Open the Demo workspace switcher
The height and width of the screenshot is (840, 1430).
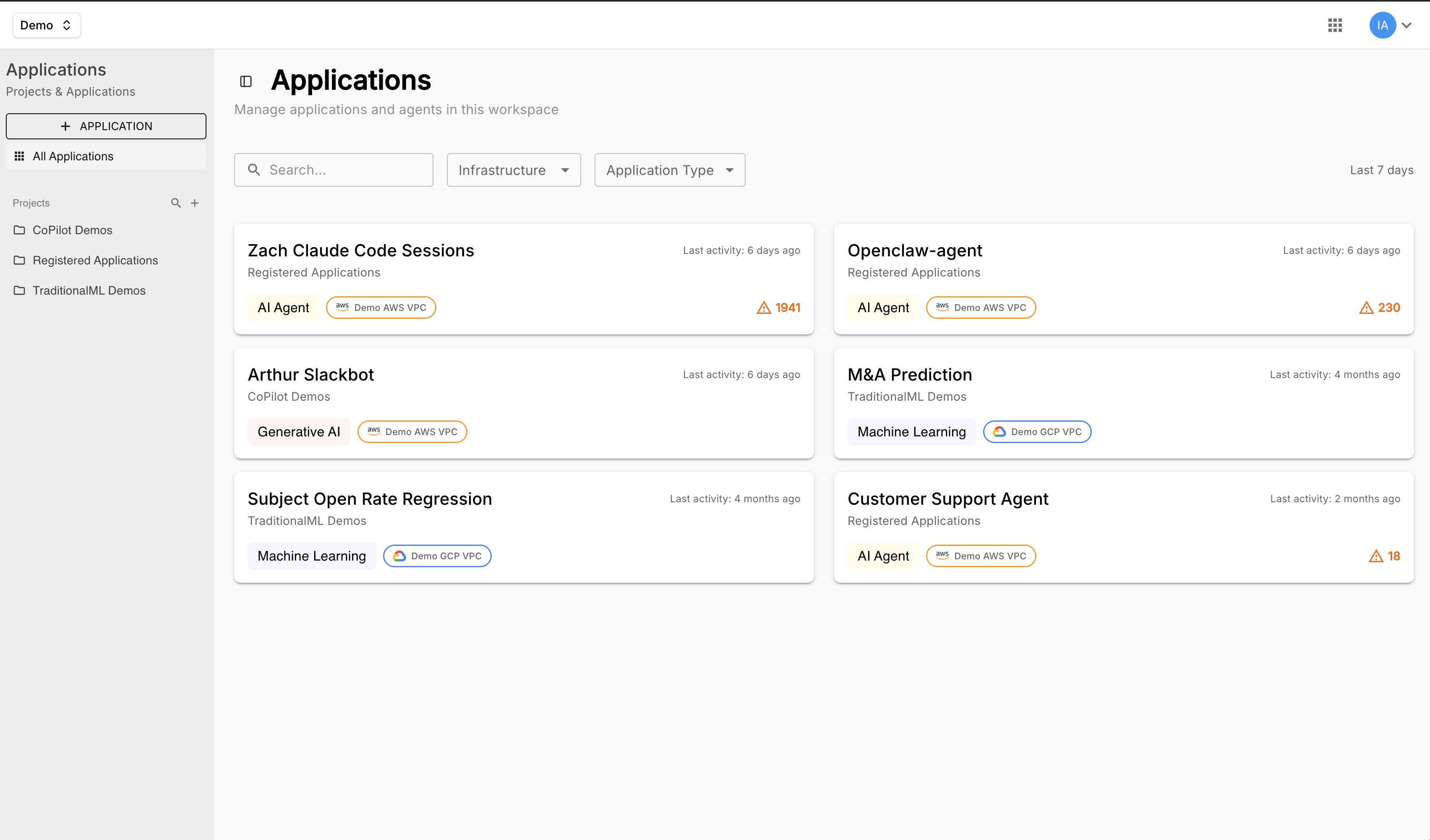[46, 25]
